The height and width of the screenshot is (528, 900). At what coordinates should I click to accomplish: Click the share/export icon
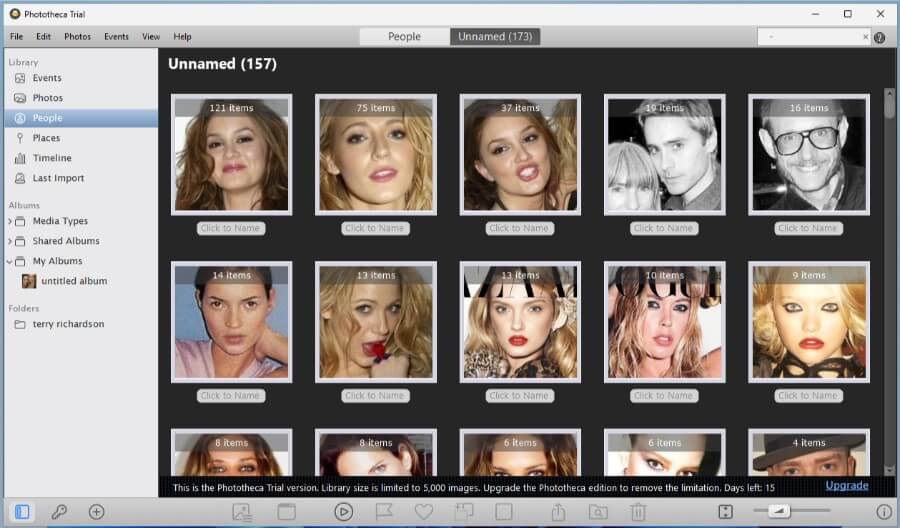[559, 512]
